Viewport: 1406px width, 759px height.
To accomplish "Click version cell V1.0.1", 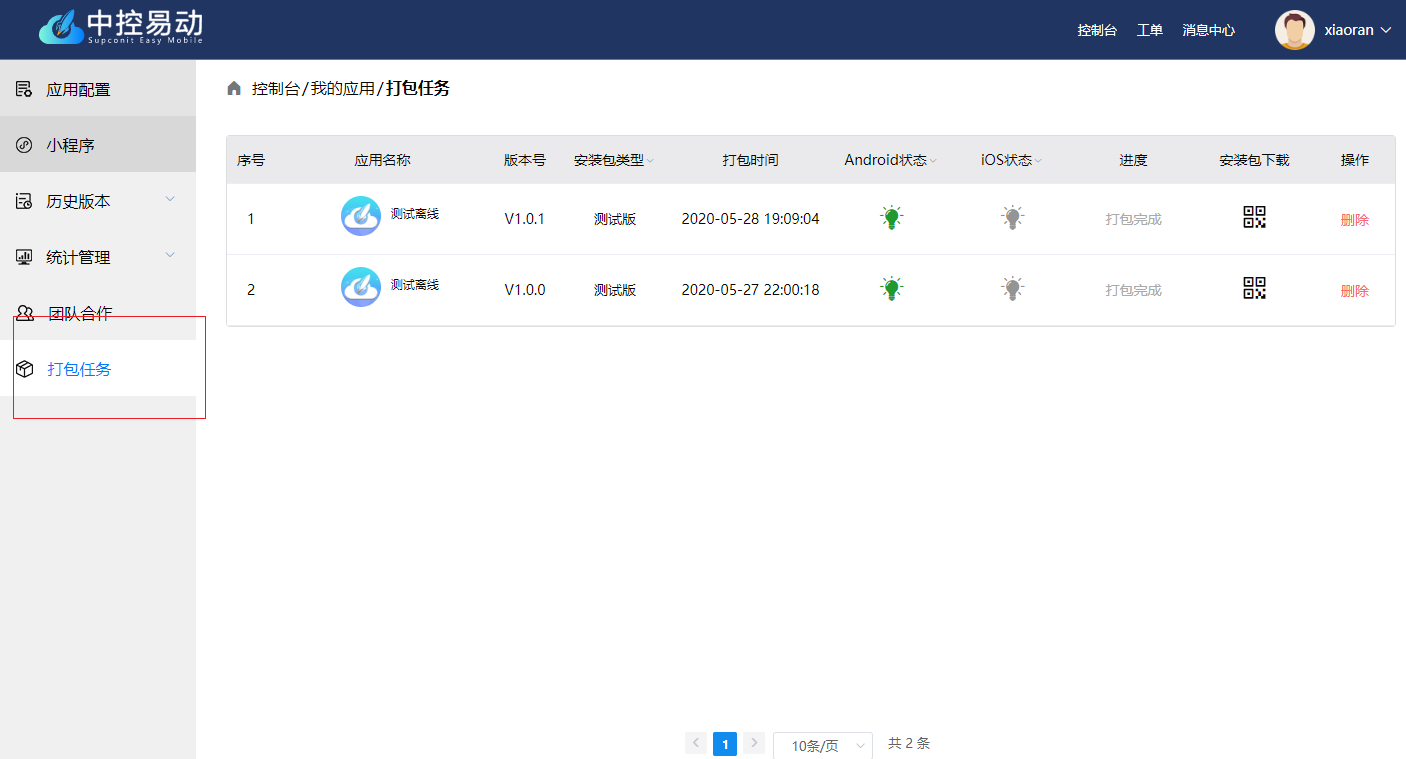I will 524,219.
